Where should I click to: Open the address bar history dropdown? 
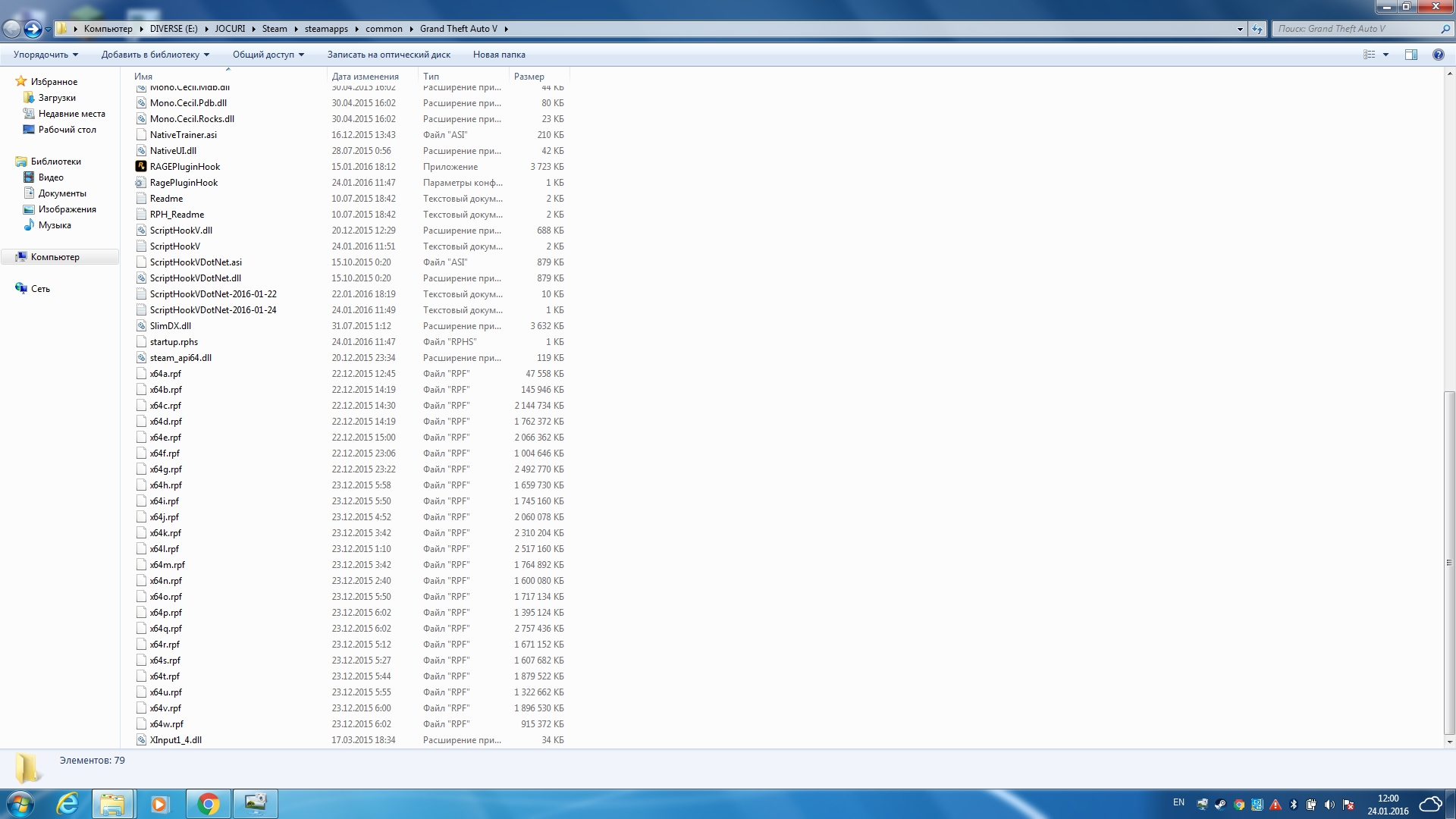tap(1240, 29)
